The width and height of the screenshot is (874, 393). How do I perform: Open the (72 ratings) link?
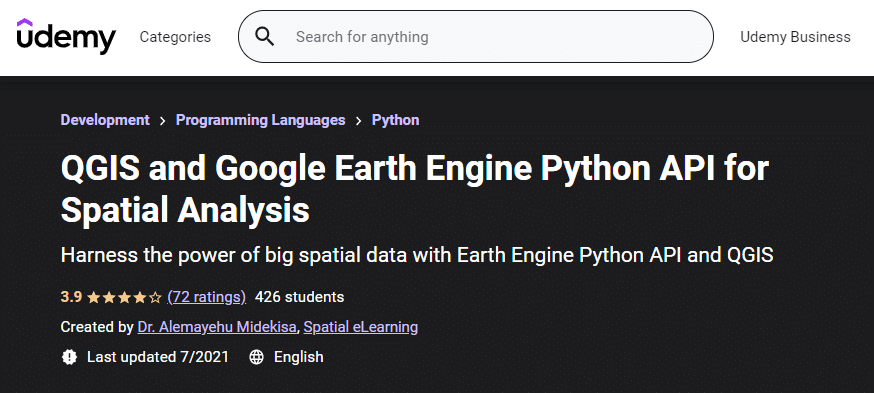tap(206, 297)
